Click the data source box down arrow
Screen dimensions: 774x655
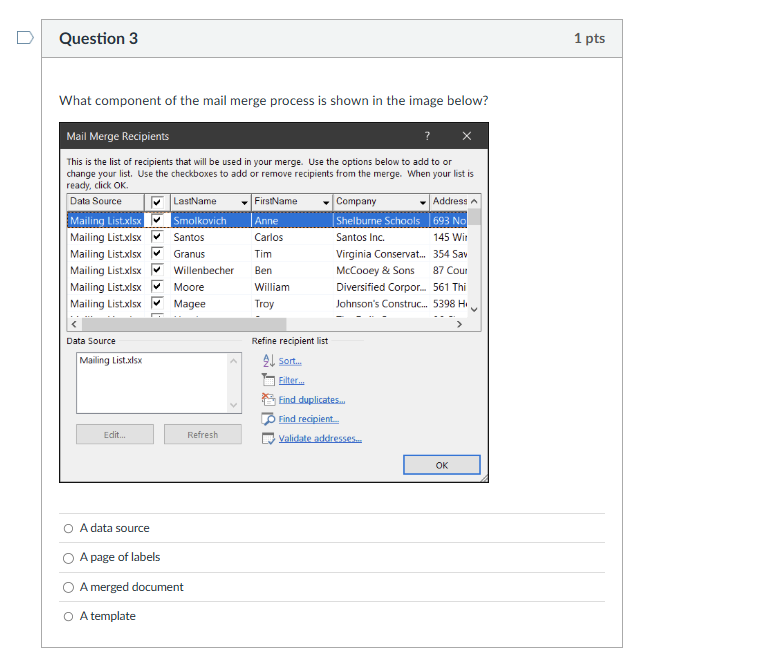tap(233, 405)
